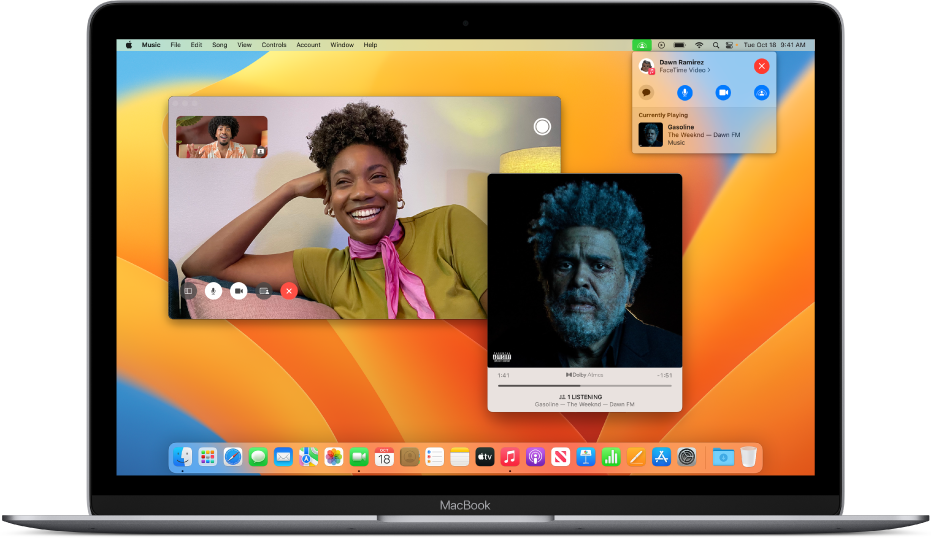Open Numbers from the Dock
Screen dimensions: 932x548
(x=611, y=457)
